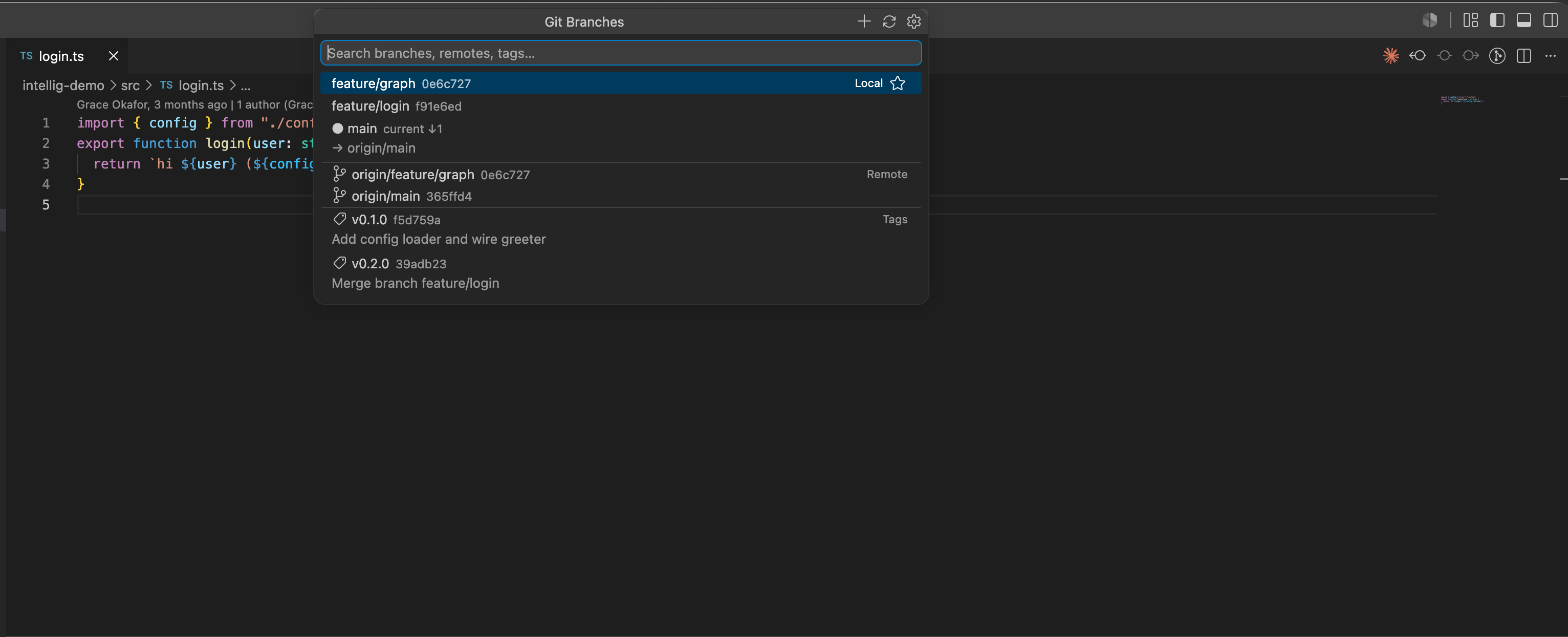The image size is (1568, 637).
Task: Open next revision of file
Action: pyautogui.click(x=1471, y=56)
